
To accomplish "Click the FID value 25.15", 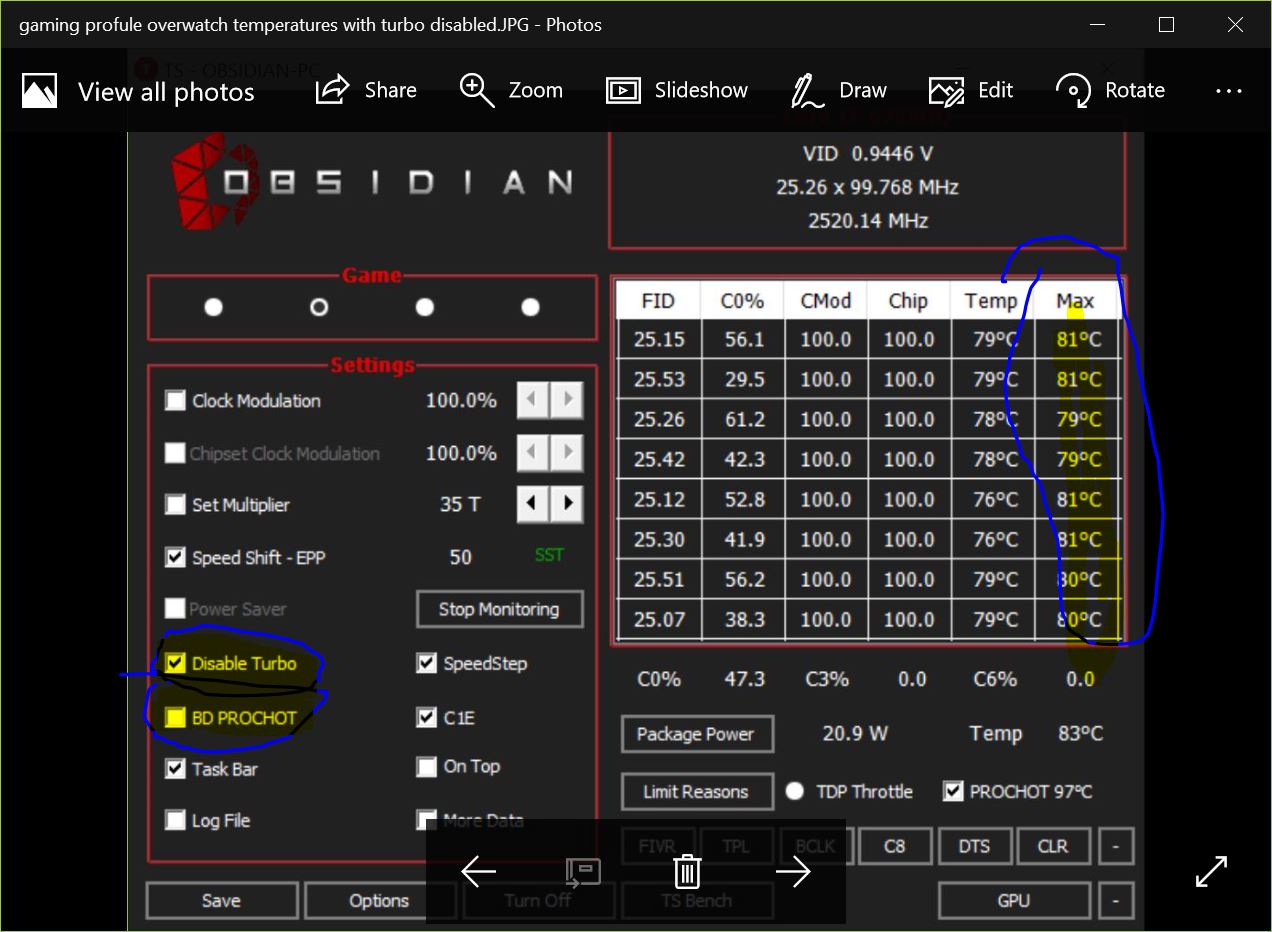I will click(x=658, y=340).
